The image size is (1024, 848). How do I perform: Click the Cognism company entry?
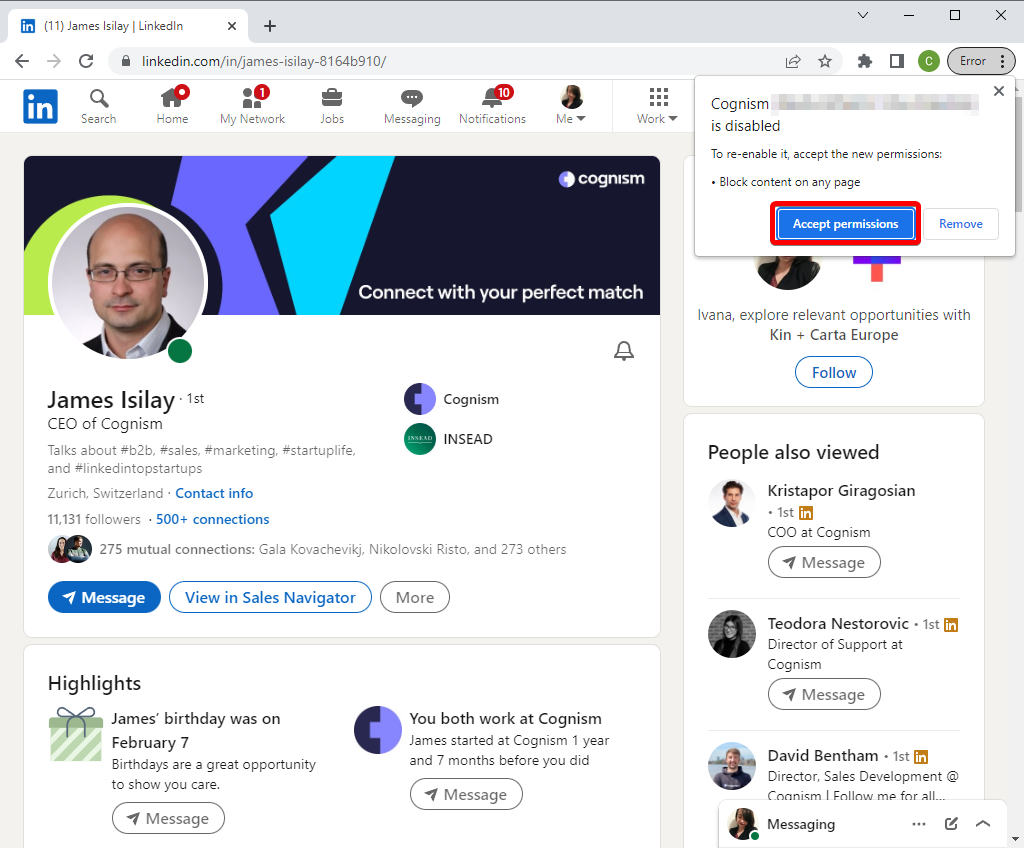[x=451, y=399]
